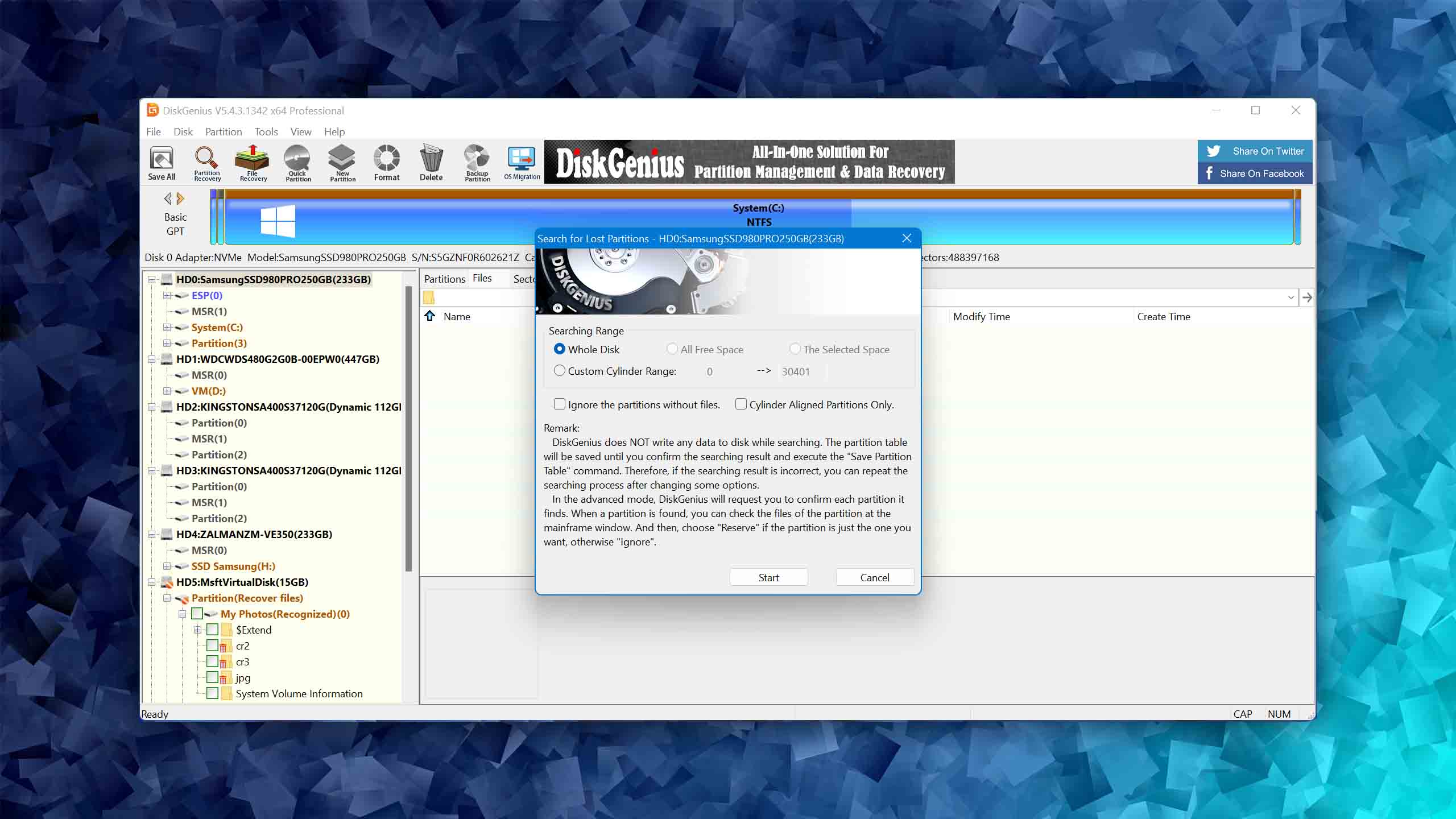Create a New Partition from toolbar
This screenshot has width=1456, height=819.
coord(342,163)
